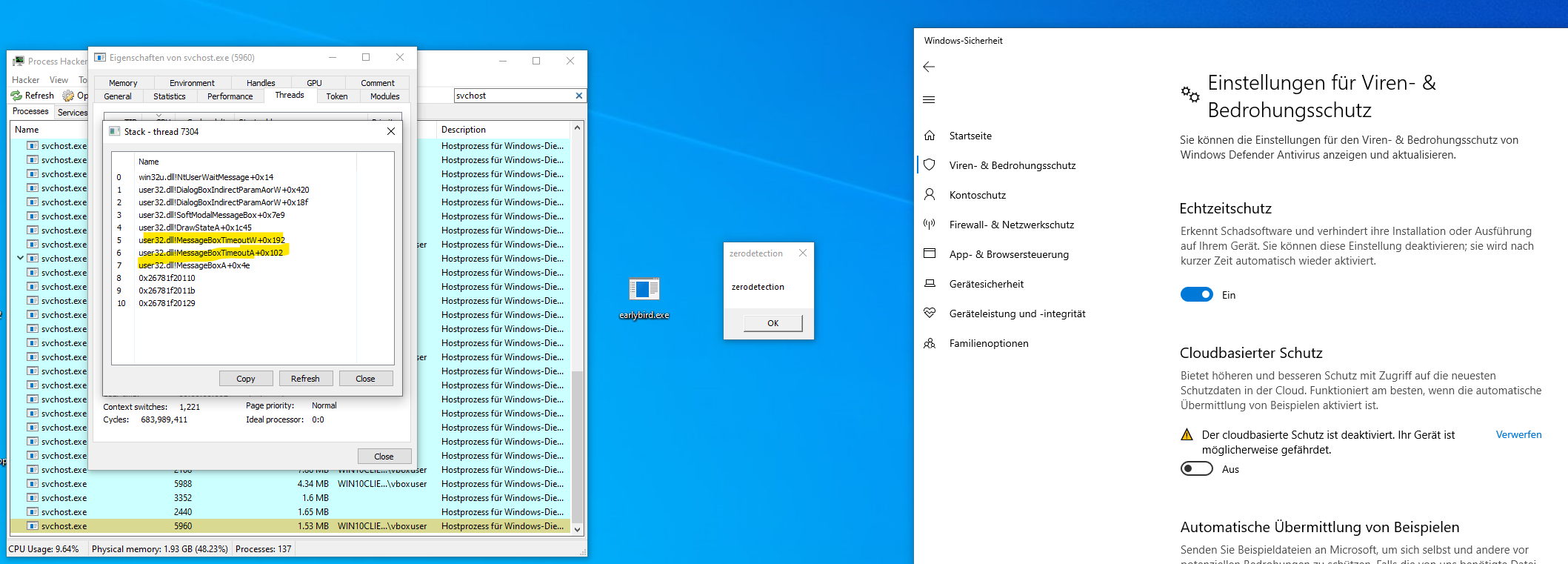The width and height of the screenshot is (1568, 564).
Task: Click the Kontoschutz person icon
Action: tap(930, 194)
